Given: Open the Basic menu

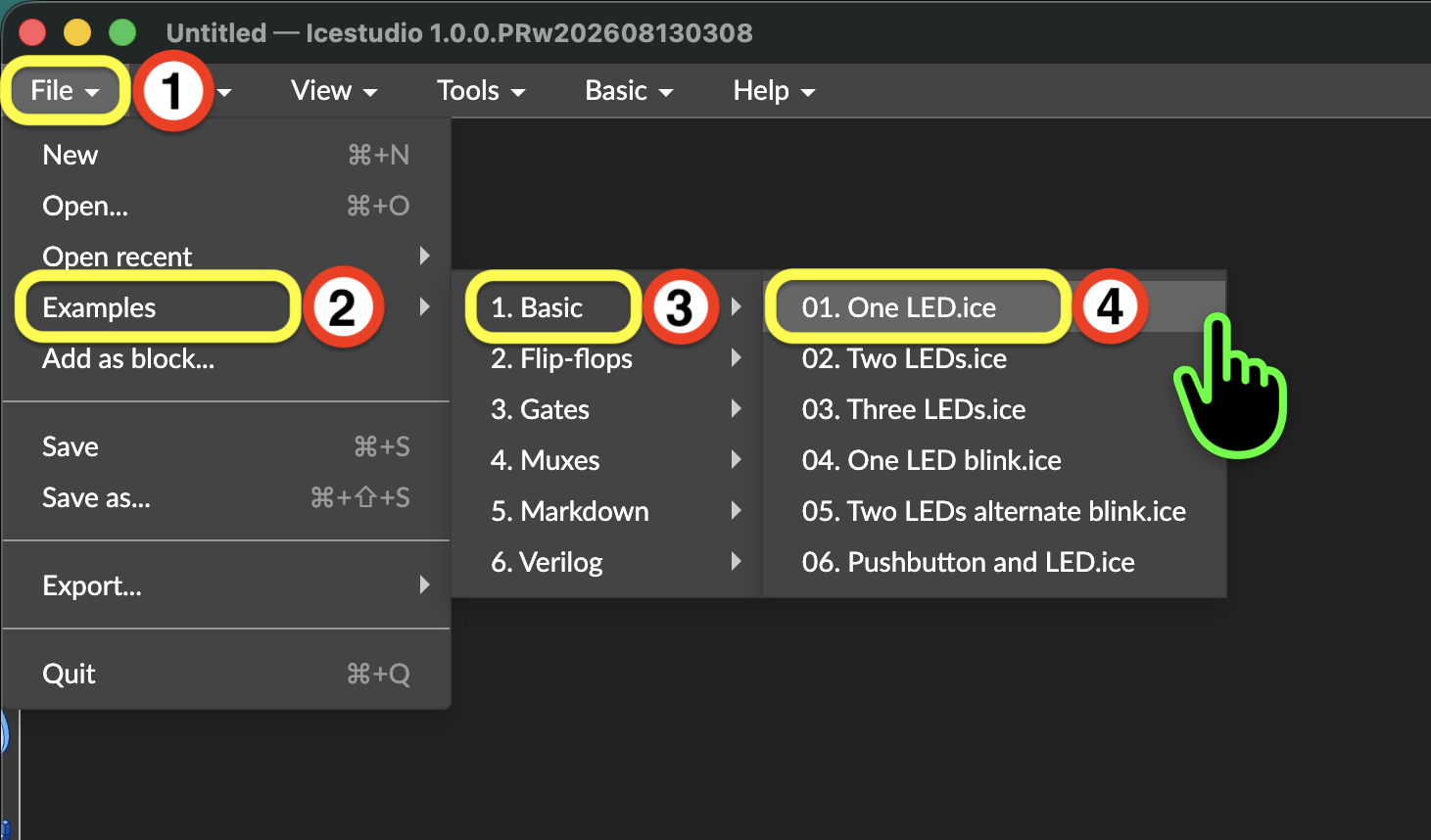Looking at the screenshot, I should pyautogui.click(x=629, y=91).
